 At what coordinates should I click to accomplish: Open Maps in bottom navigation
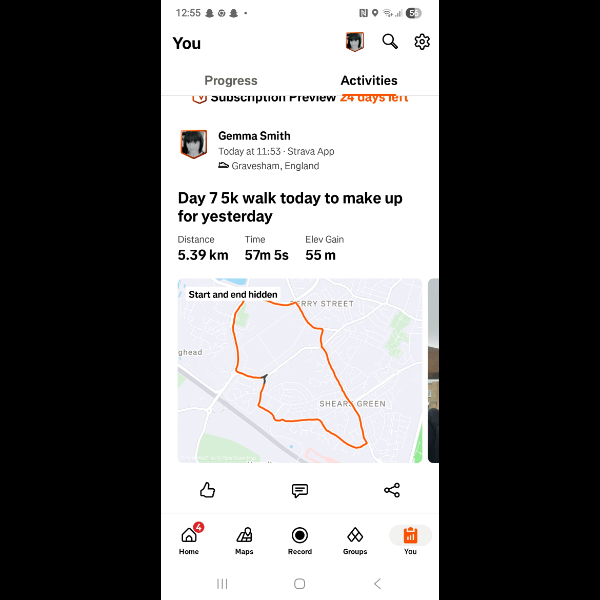coord(244,540)
